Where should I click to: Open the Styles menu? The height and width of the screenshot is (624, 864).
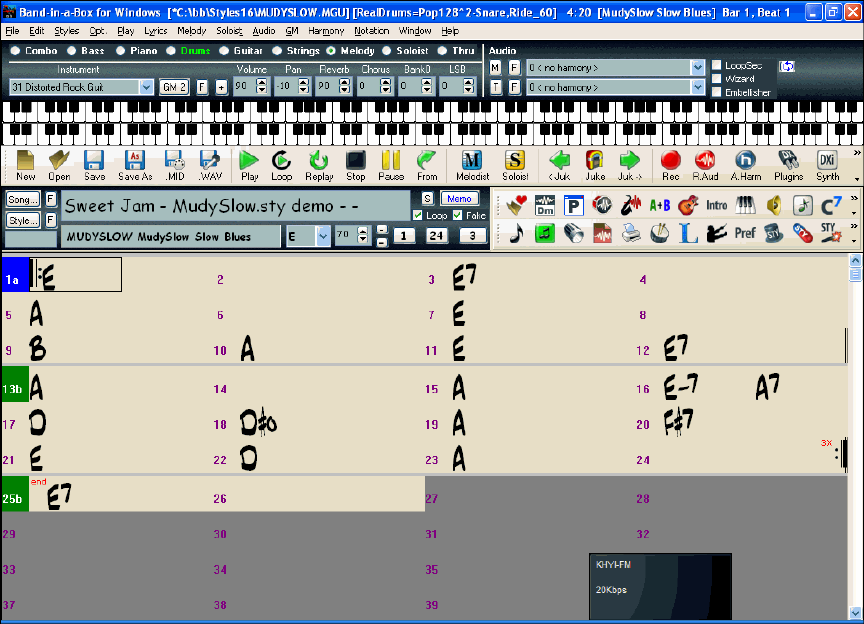click(x=66, y=31)
